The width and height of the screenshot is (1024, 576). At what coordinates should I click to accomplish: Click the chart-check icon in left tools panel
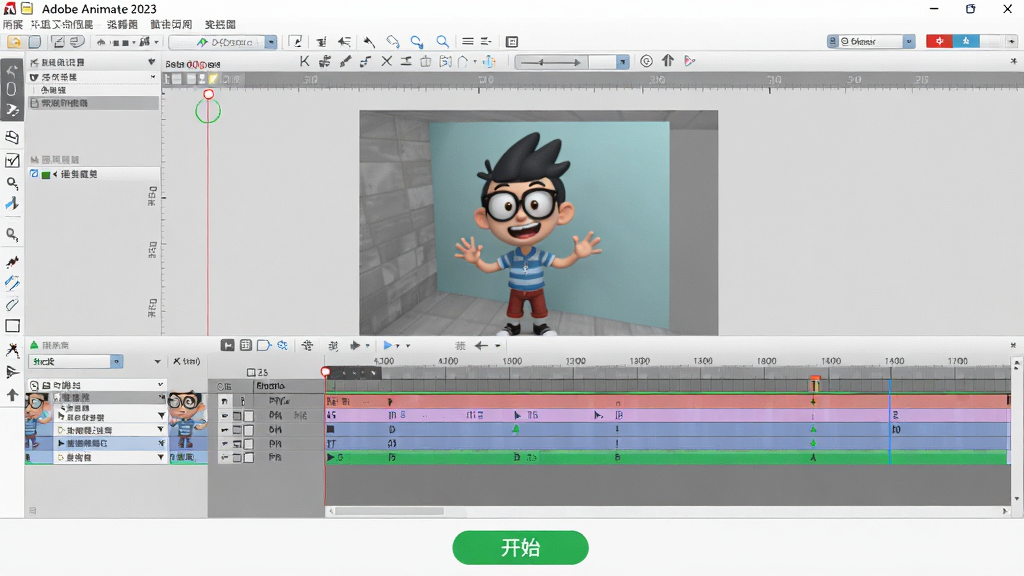coord(12,161)
